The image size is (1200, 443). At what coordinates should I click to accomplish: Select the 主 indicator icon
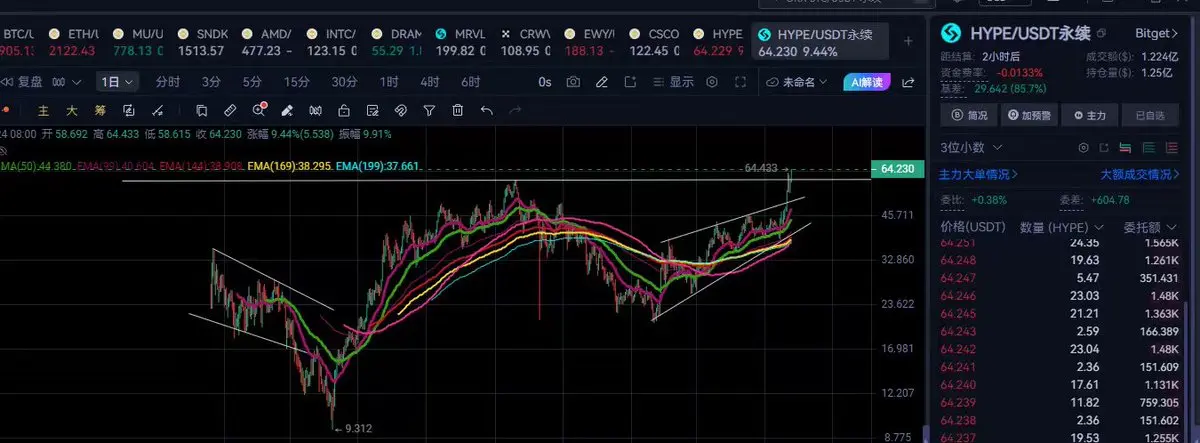click(x=43, y=110)
